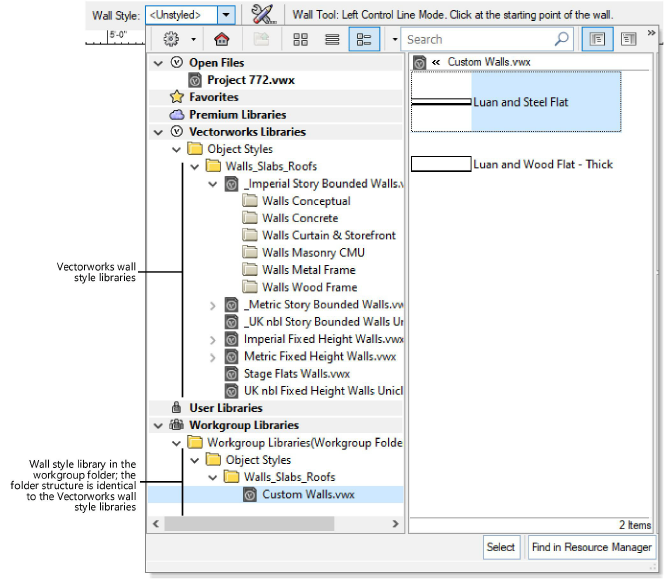Select Favorites in the library list
Image resolution: width=664 pixels, height=579 pixels.
point(213,97)
